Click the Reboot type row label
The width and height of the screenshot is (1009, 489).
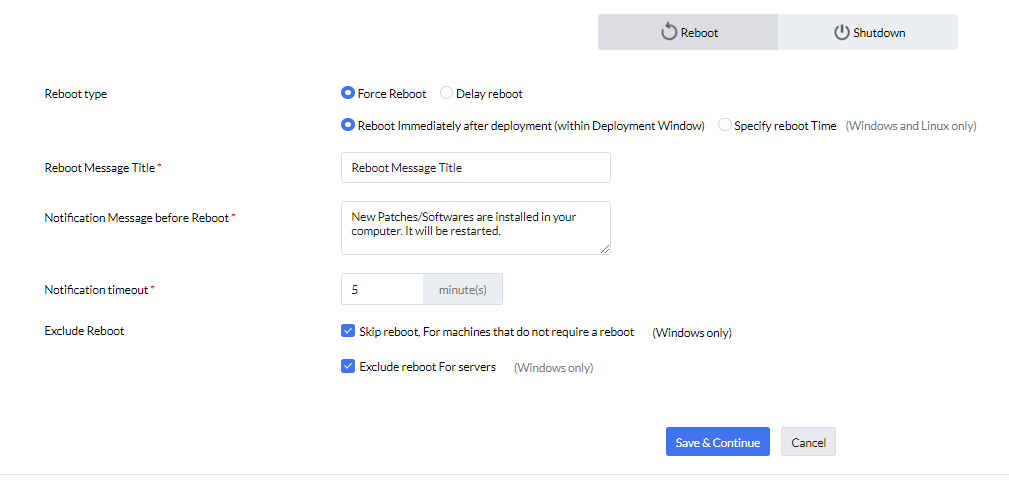click(76, 94)
